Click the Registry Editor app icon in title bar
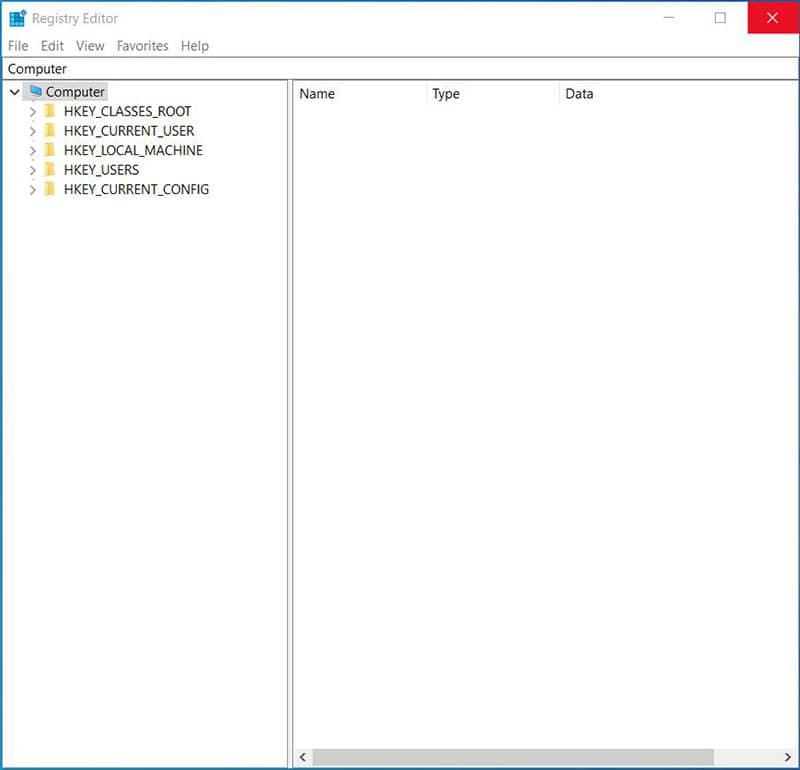The height and width of the screenshot is (770, 800). [x=18, y=18]
